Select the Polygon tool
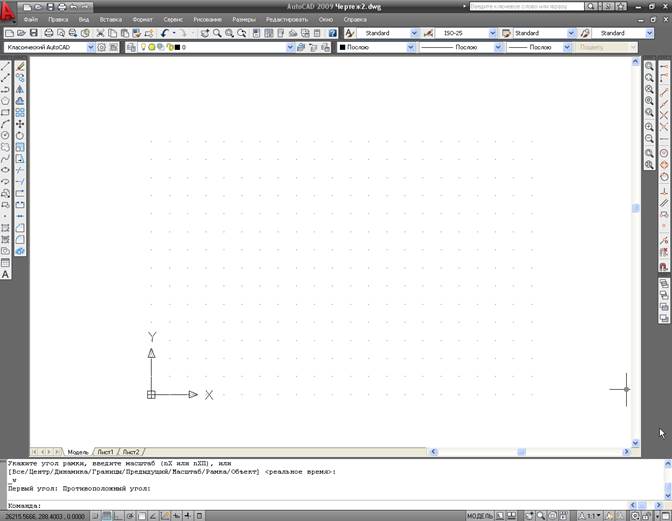672x521 pixels. (5, 101)
